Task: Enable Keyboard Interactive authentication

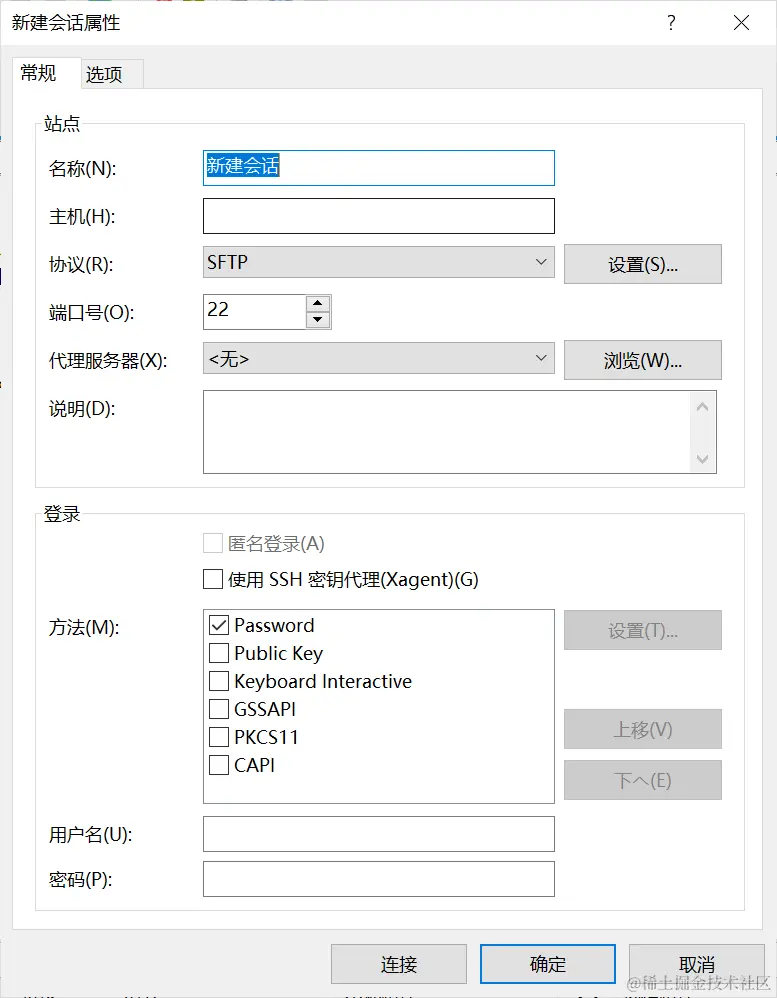Action: pyautogui.click(x=219, y=682)
